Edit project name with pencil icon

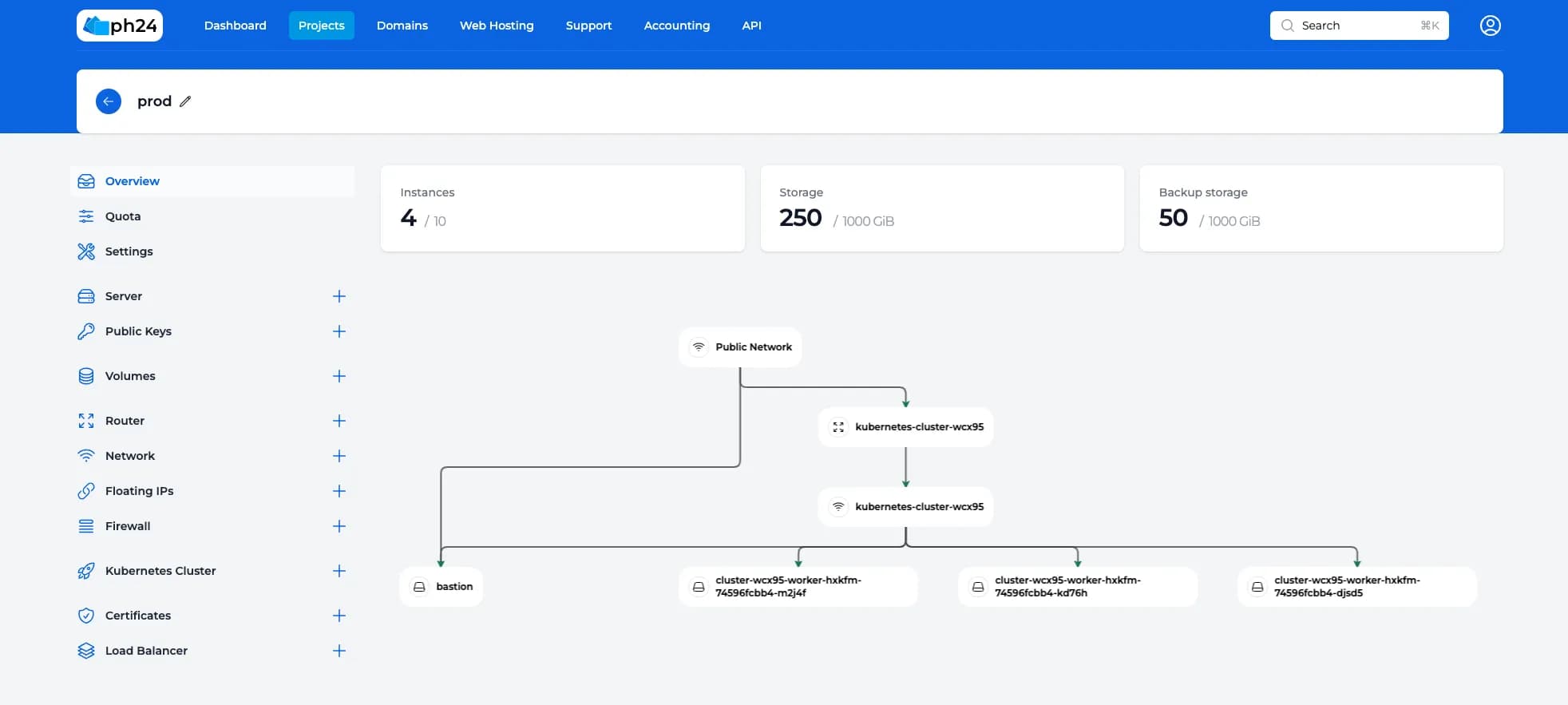click(x=185, y=101)
